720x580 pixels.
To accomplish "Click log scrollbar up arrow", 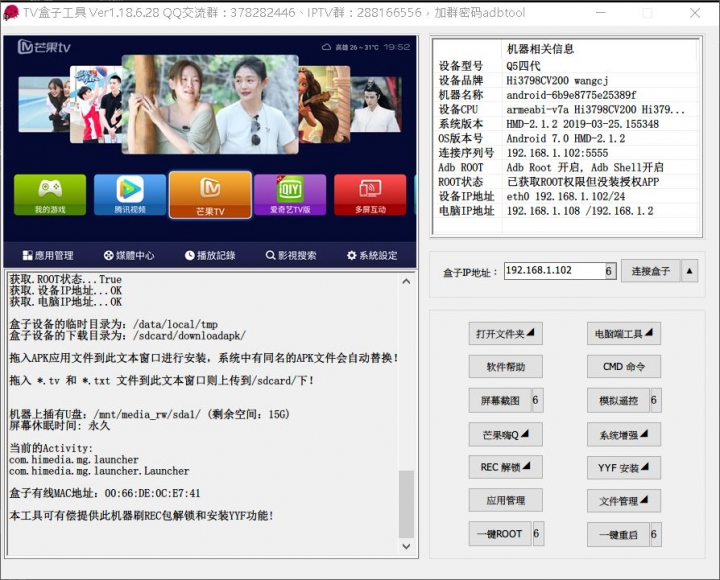I will (406, 281).
